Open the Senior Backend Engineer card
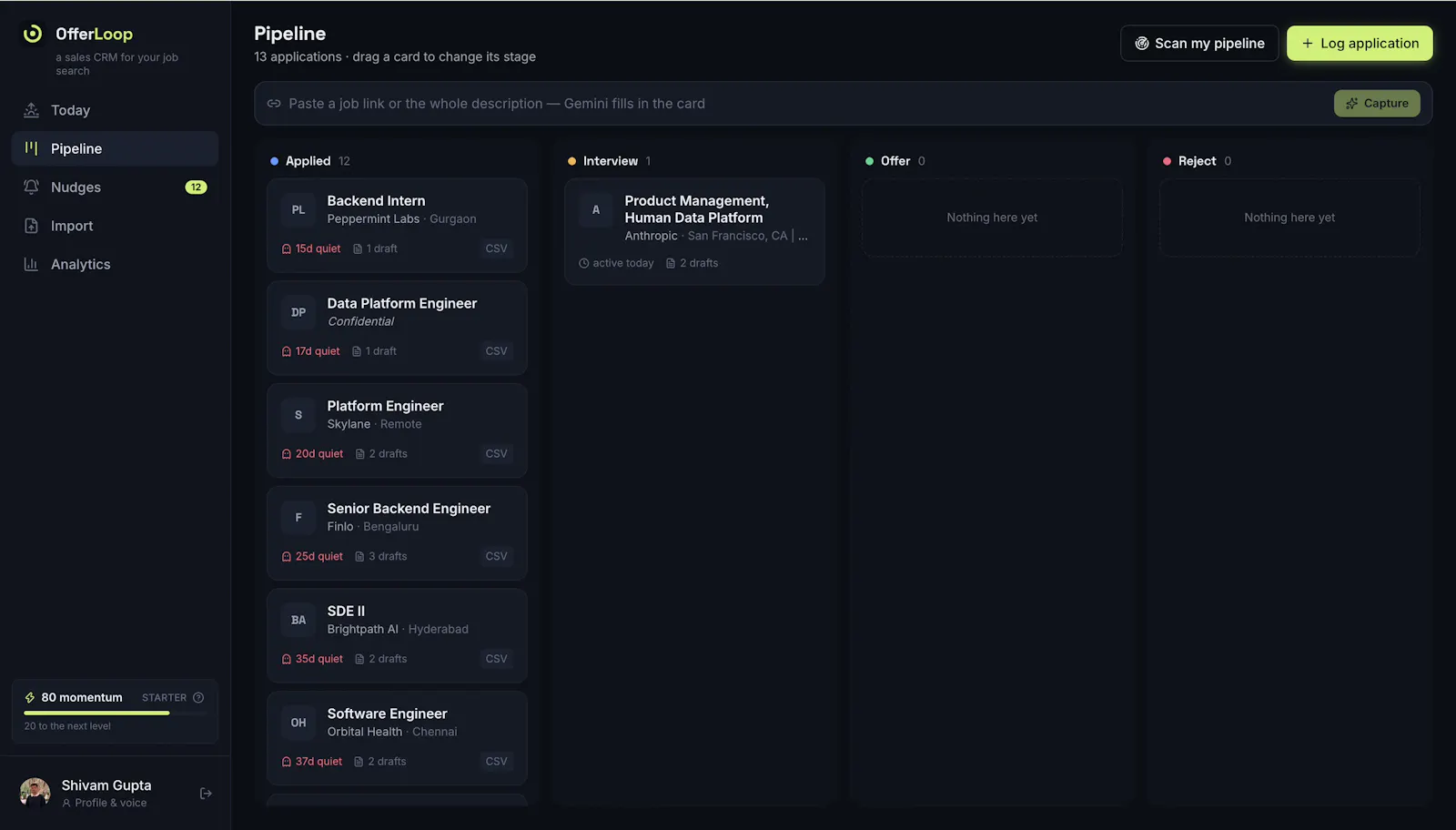This screenshot has width=1456, height=830. 397,533
